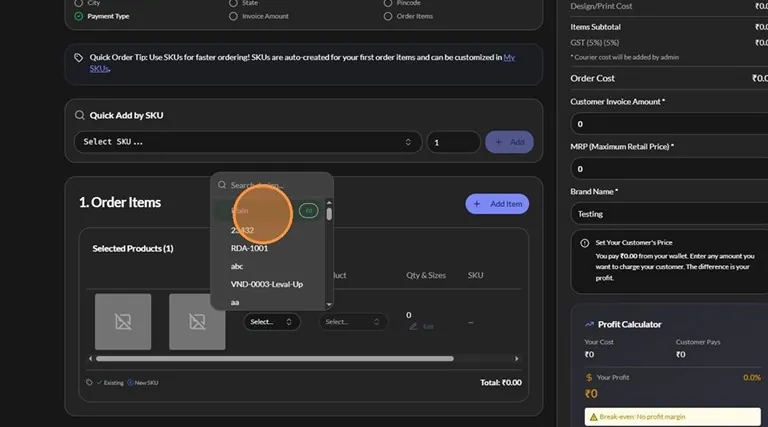Image resolution: width=768 pixels, height=427 pixels.
Task: Click the Order Cost label
Action: click(592, 78)
